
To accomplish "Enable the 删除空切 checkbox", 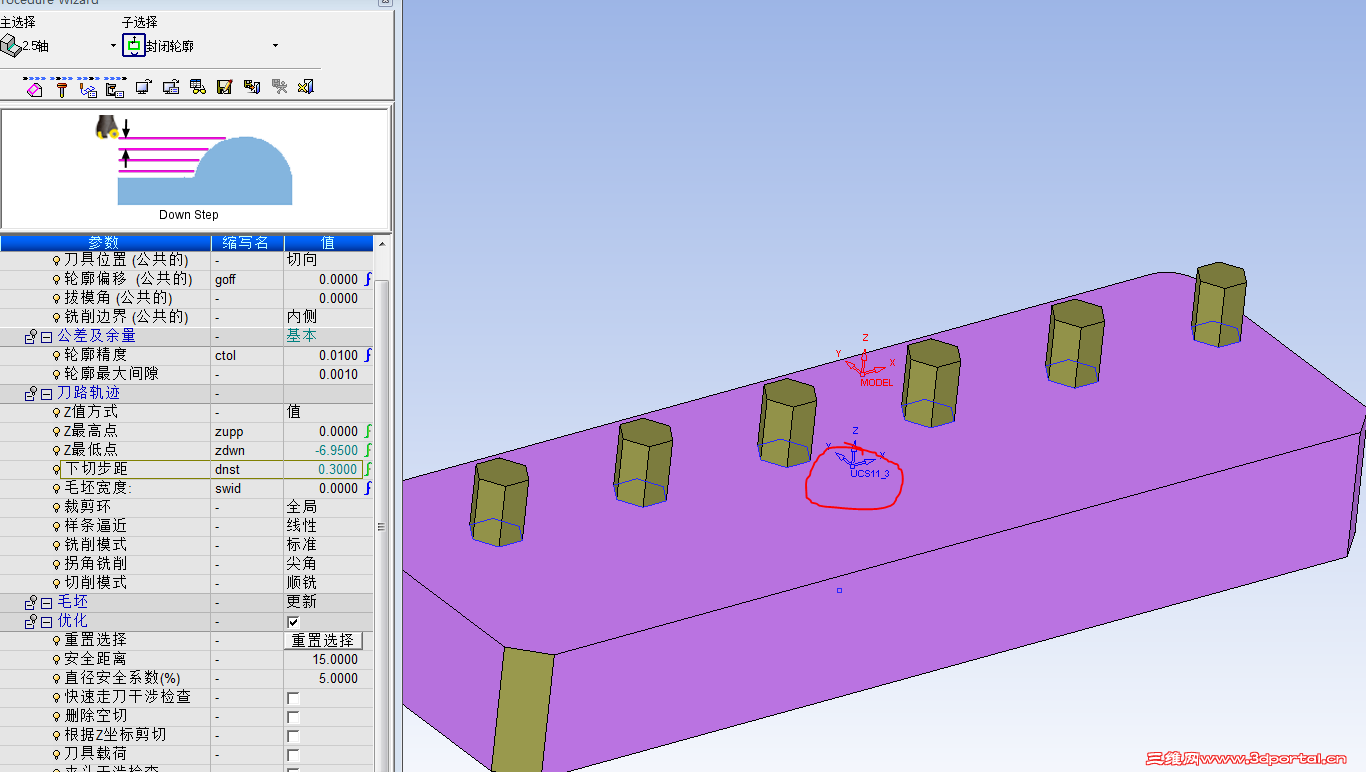I will pos(293,716).
